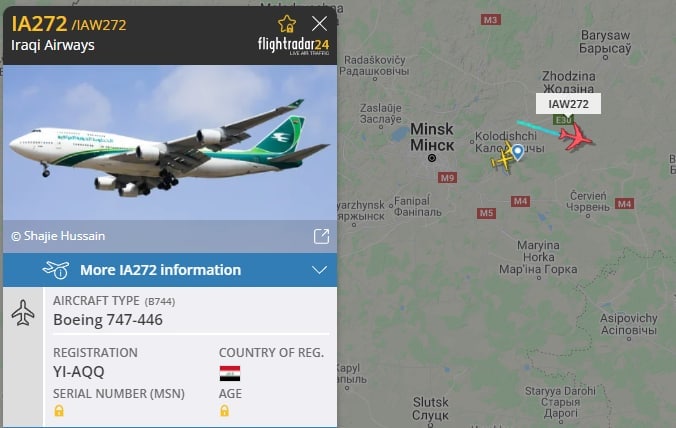Image resolution: width=676 pixels, height=428 pixels.
Task: Click the Iraq flag icon
Action: [230, 373]
